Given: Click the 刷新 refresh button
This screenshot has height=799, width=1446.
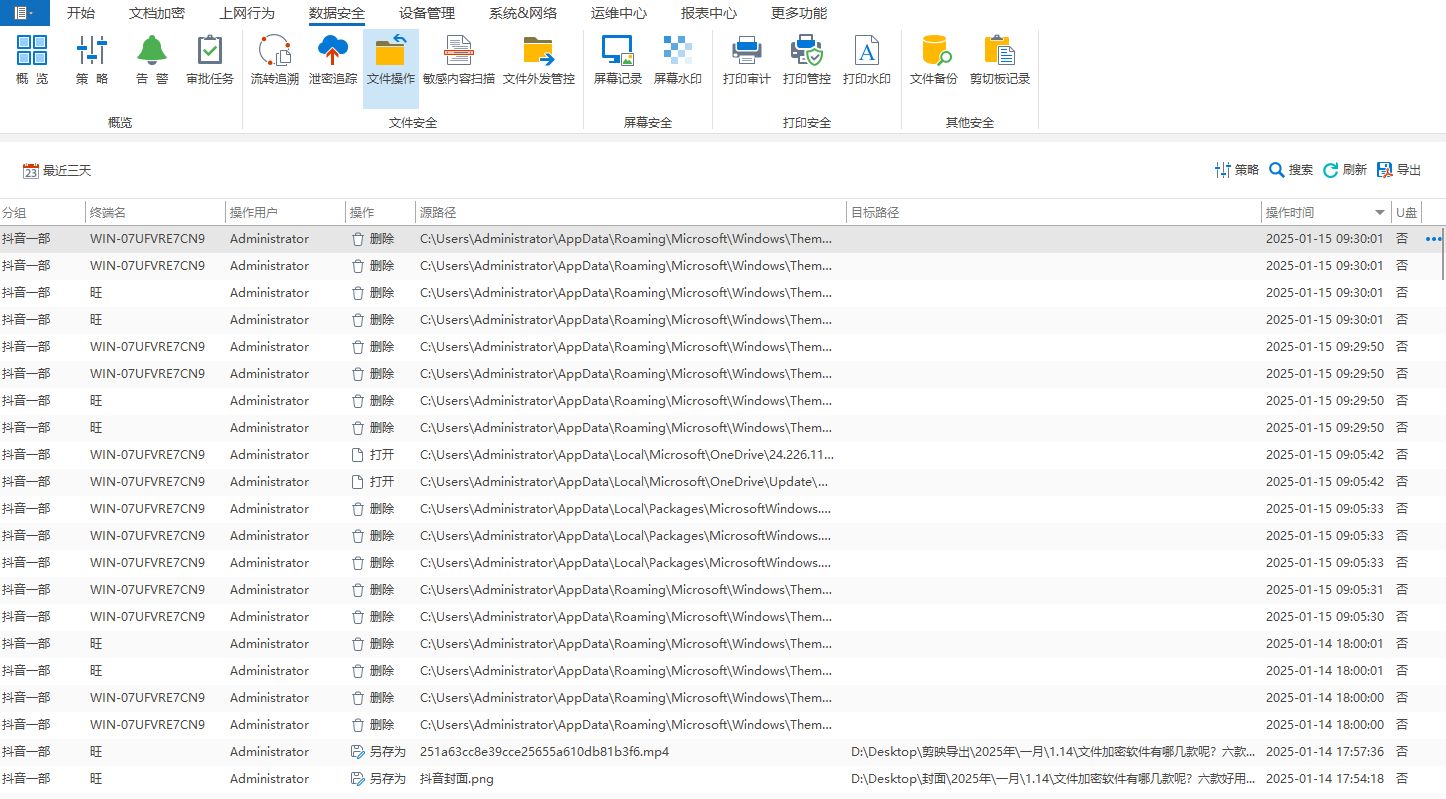Looking at the screenshot, I should point(1345,170).
